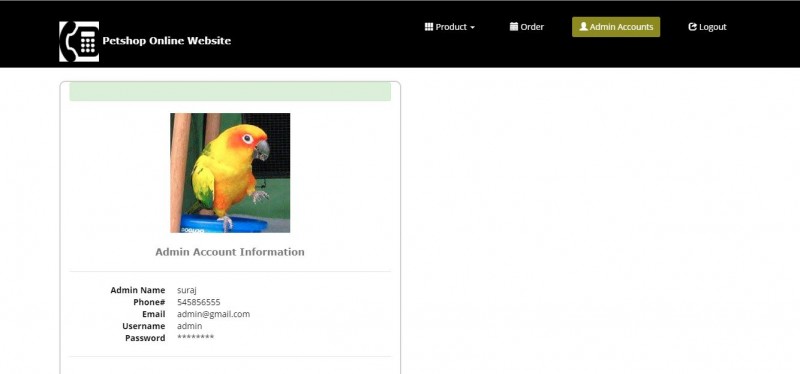The height and width of the screenshot is (374, 800).
Task: Click the masked password asterisks
Action: pyautogui.click(x=195, y=337)
